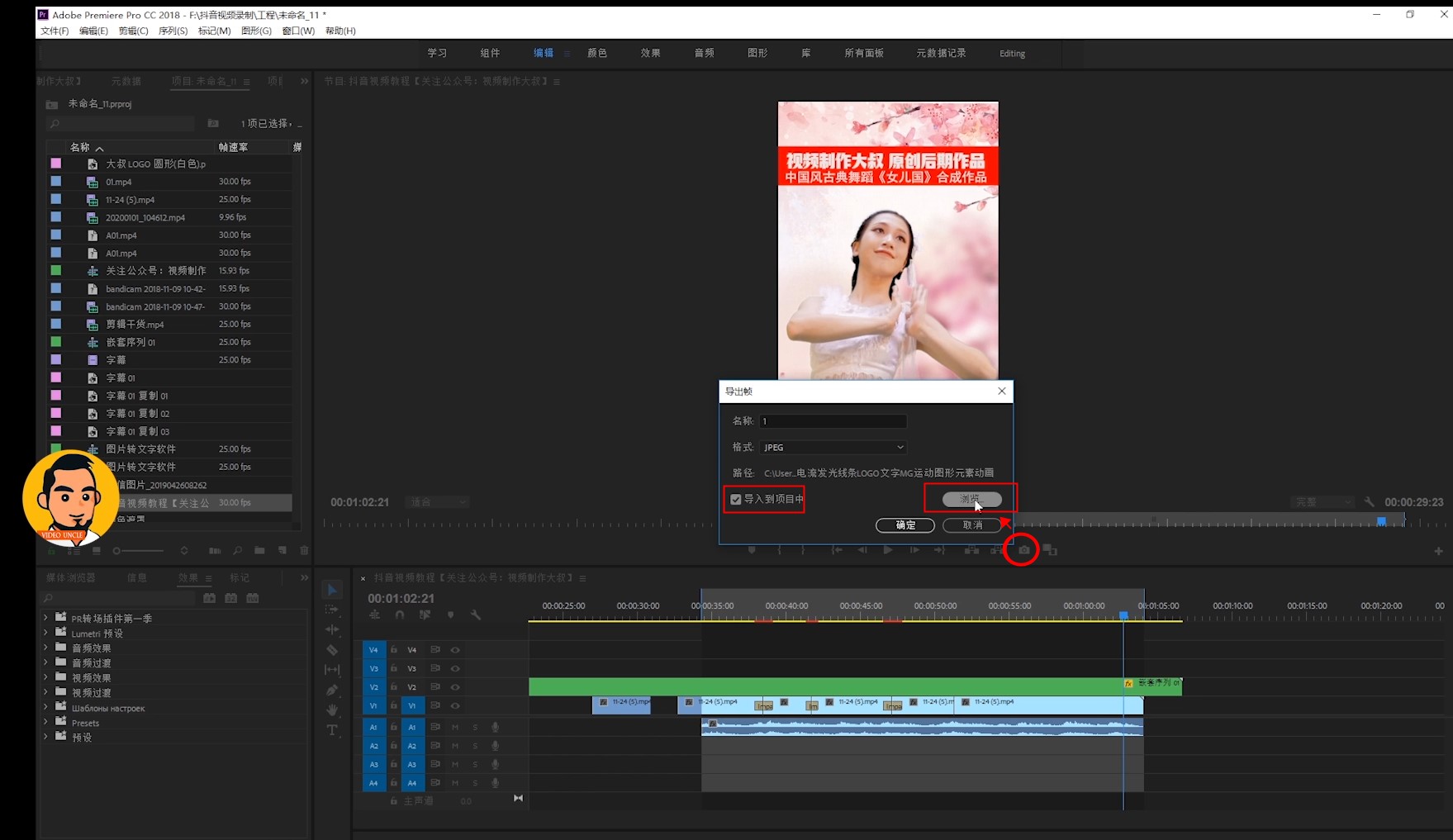Viewport: 1453px width, 840px height.
Task: Click the 取消 button in export dialog
Action: [972, 525]
